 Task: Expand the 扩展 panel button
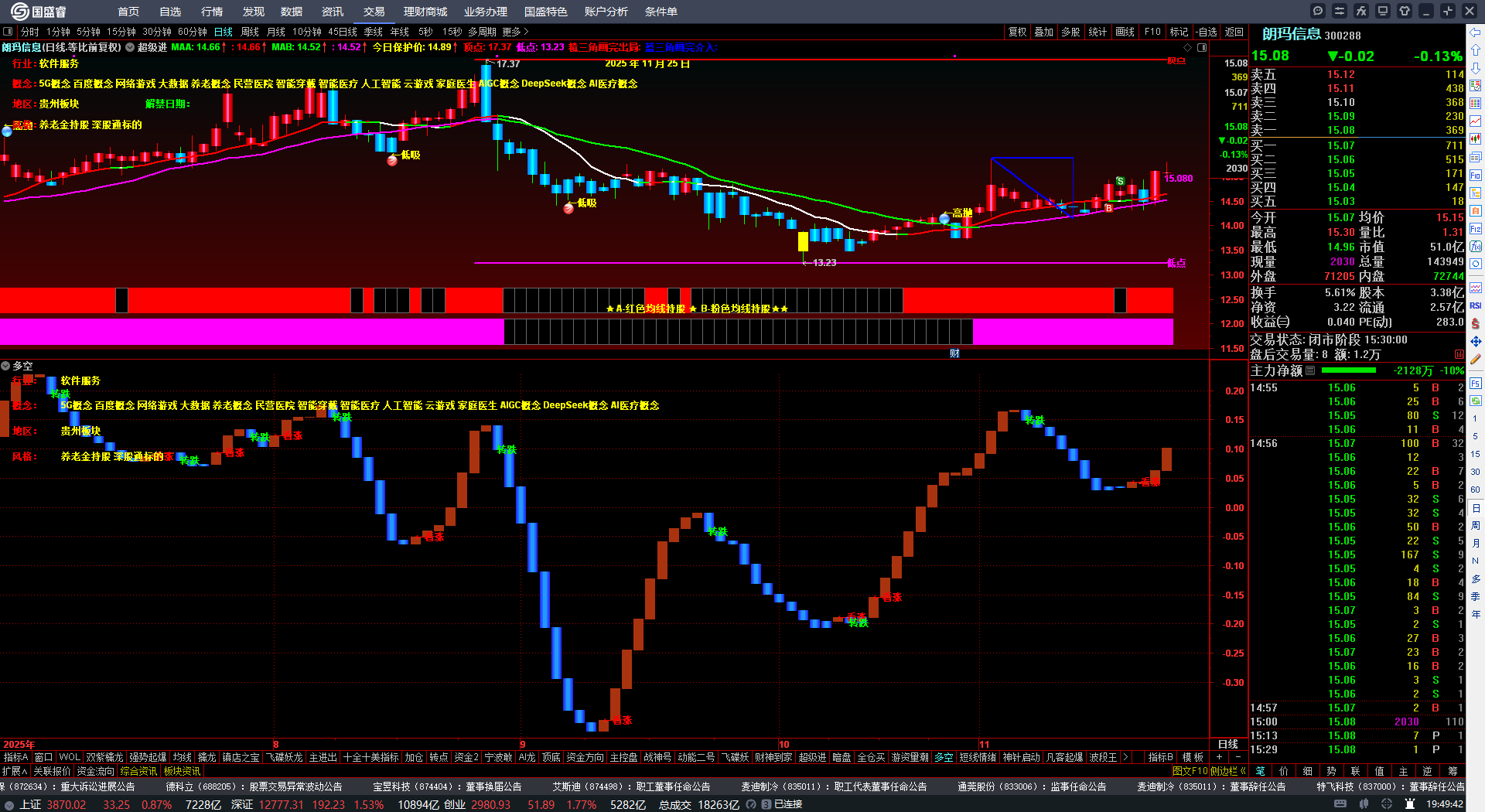pos(14,771)
